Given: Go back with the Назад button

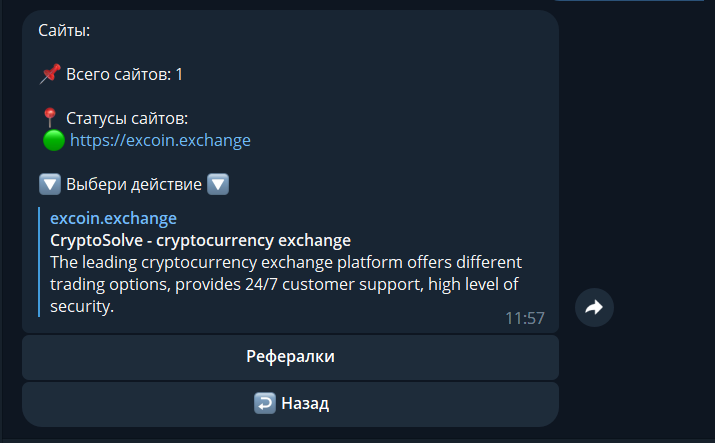Looking at the screenshot, I should (290, 404).
